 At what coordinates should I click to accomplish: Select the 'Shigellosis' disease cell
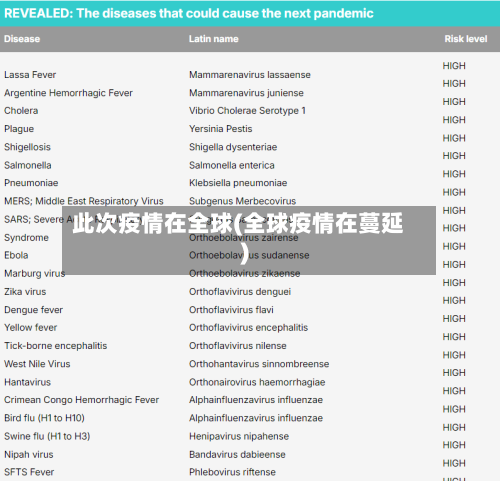click(x=27, y=147)
